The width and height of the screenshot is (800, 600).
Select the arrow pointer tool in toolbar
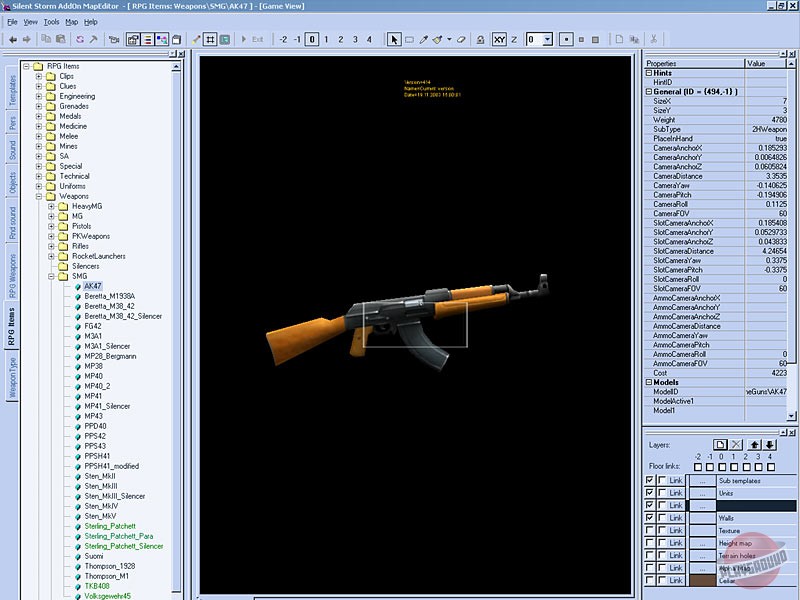pyautogui.click(x=394, y=39)
